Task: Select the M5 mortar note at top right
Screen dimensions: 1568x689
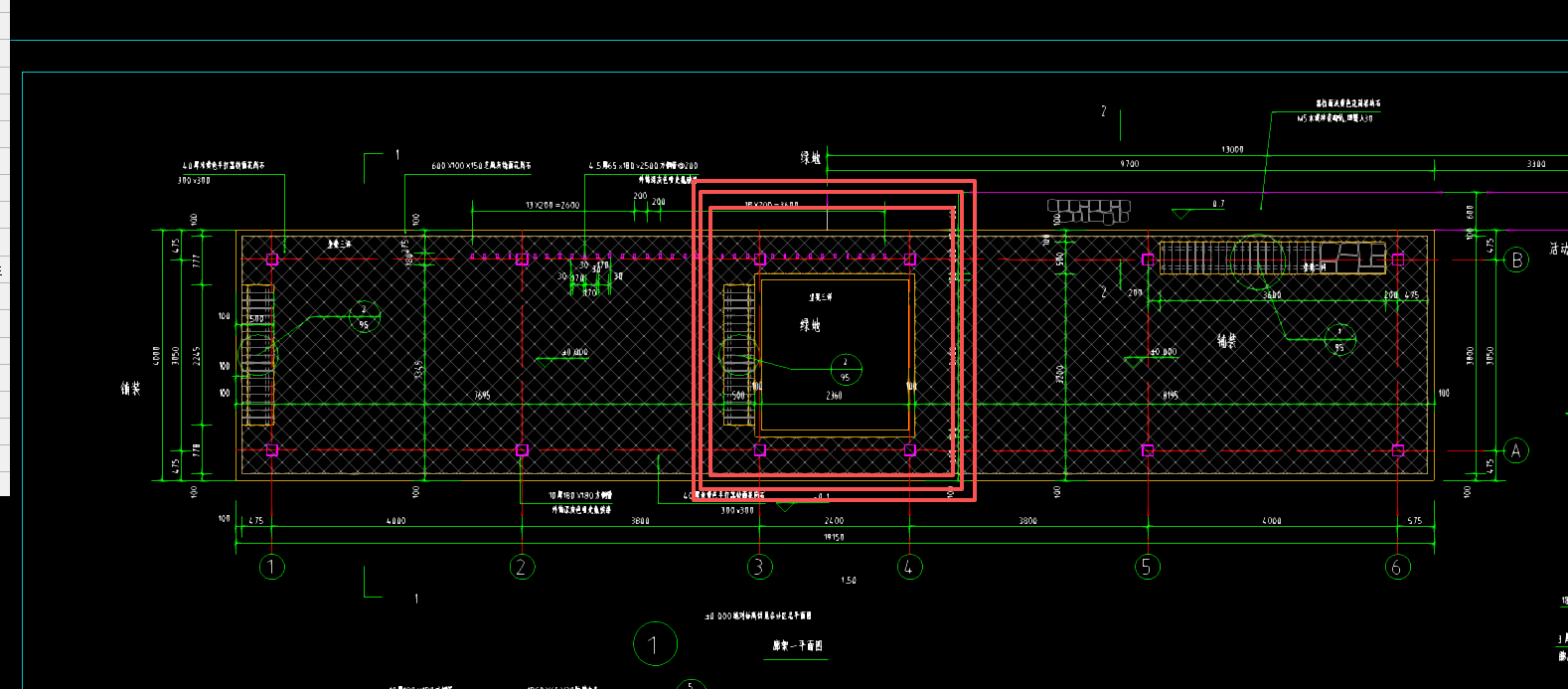Action: click(1334, 118)
